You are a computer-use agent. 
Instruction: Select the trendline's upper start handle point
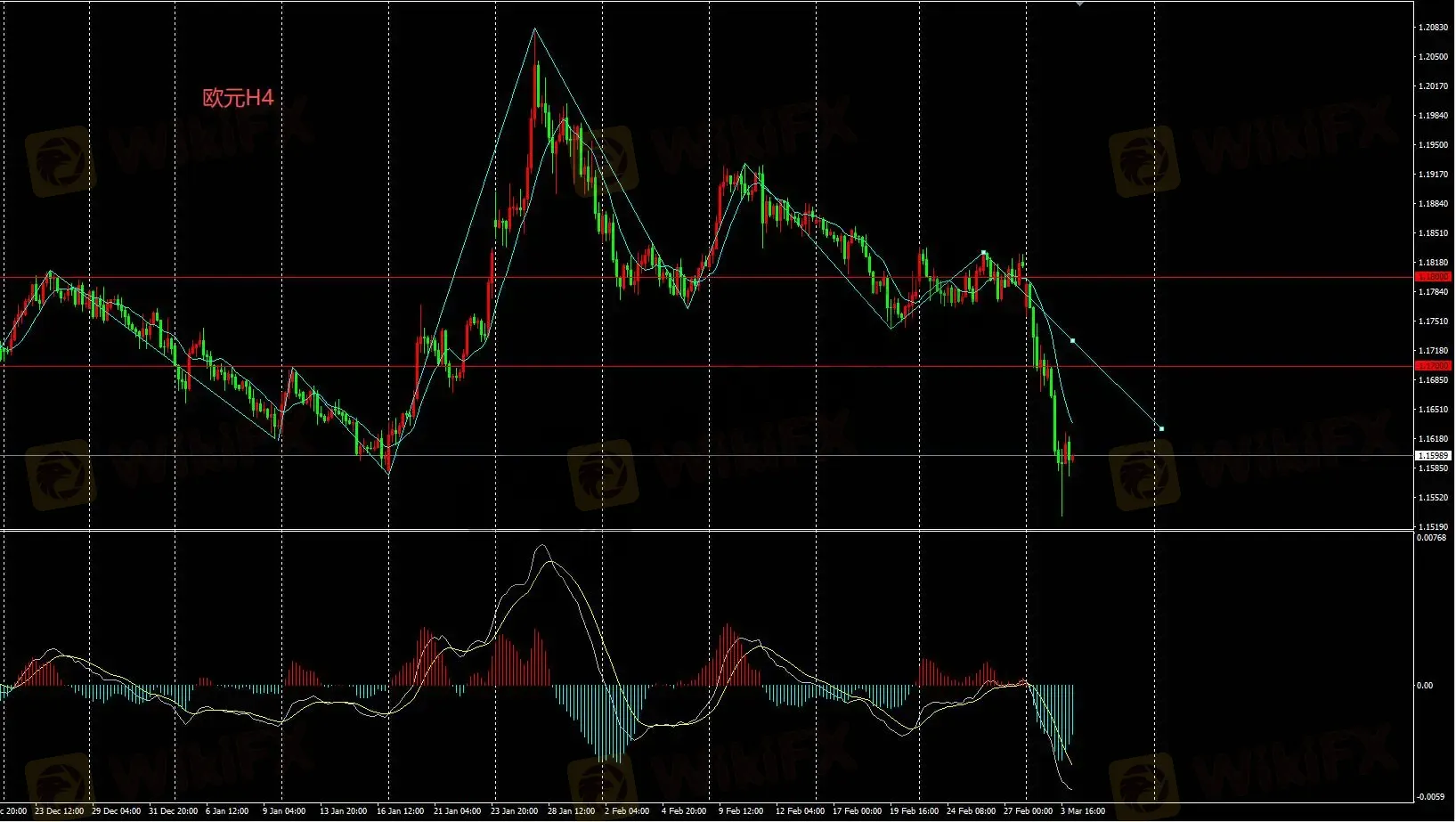(983, 253)
